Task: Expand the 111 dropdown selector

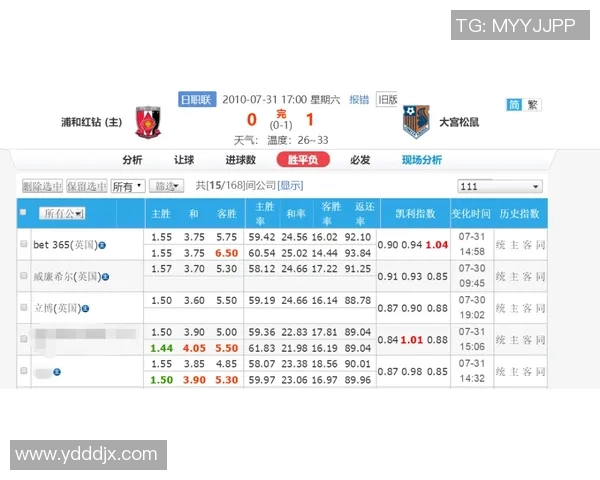Action: click(499, 186)
